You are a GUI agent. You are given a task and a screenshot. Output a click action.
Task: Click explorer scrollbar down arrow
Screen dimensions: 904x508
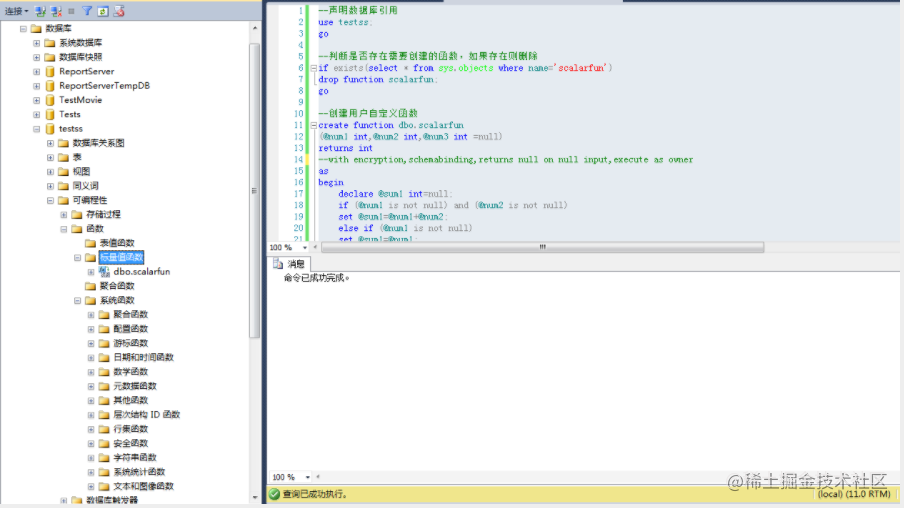tap(255, 498)
